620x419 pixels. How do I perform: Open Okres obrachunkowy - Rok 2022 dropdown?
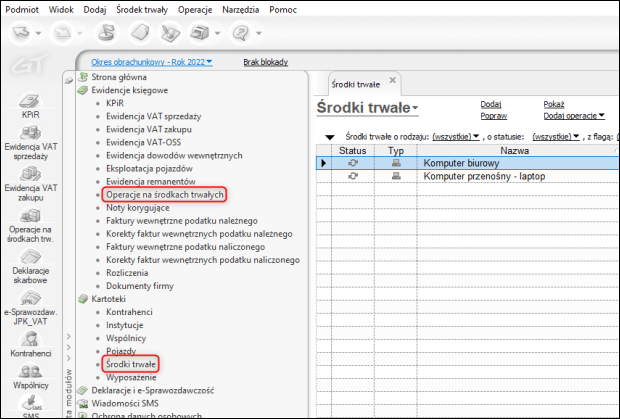(x=152, y=62)
